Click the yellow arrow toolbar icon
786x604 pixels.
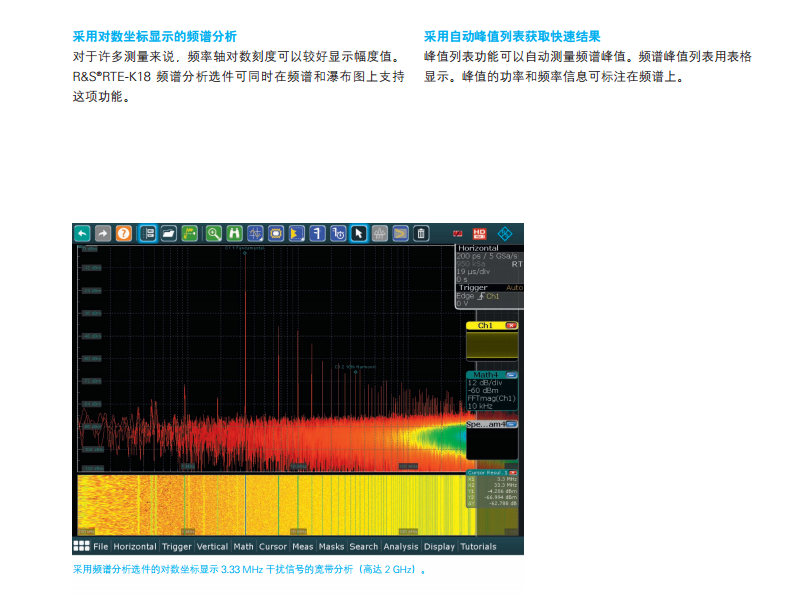401,234
